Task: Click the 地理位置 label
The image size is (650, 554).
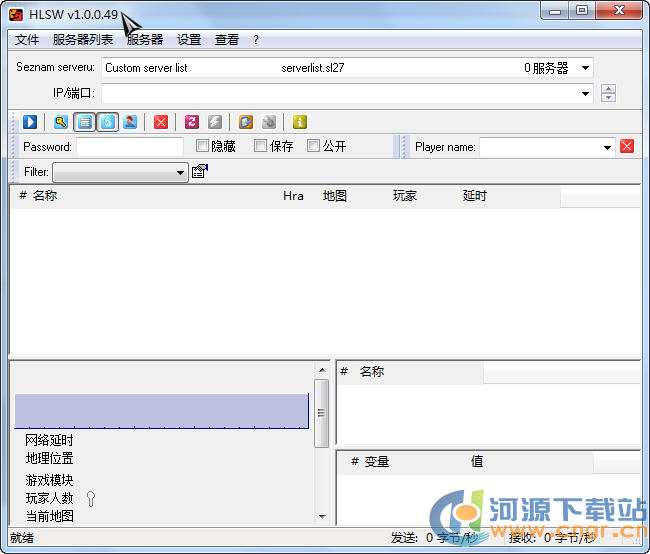Action: point(49,459)
